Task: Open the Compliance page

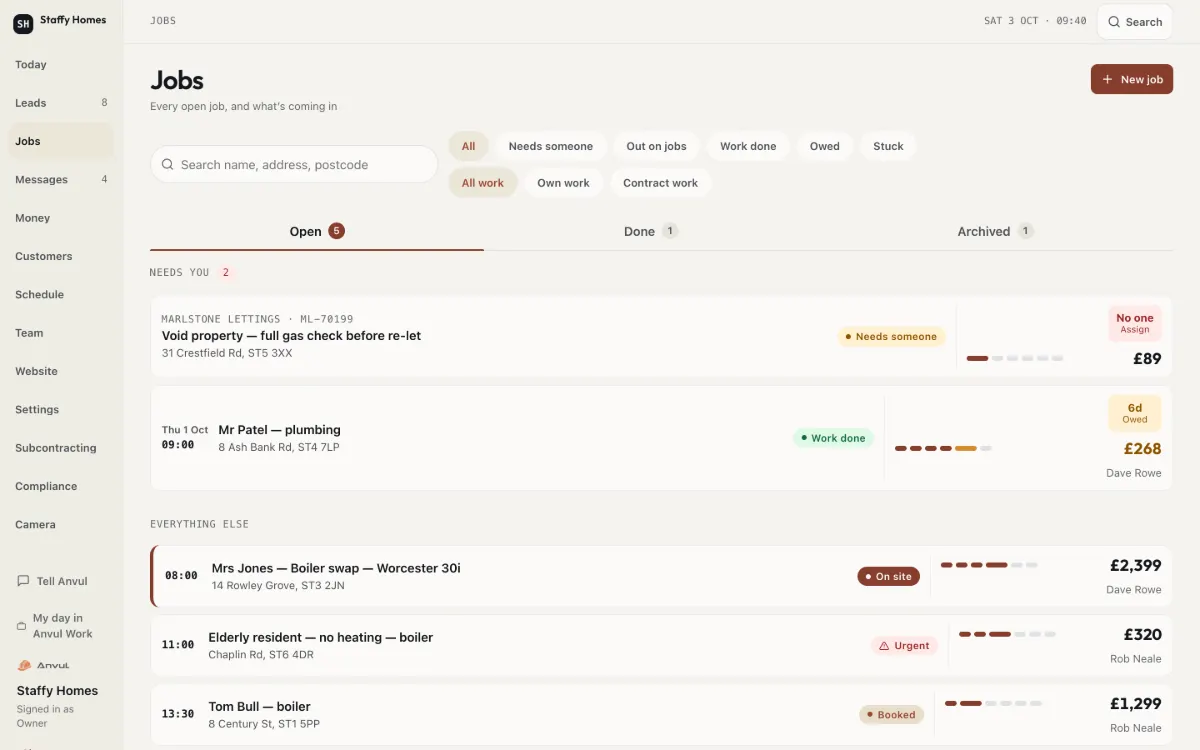Action: pyautogui.click(x=61, y=486)
